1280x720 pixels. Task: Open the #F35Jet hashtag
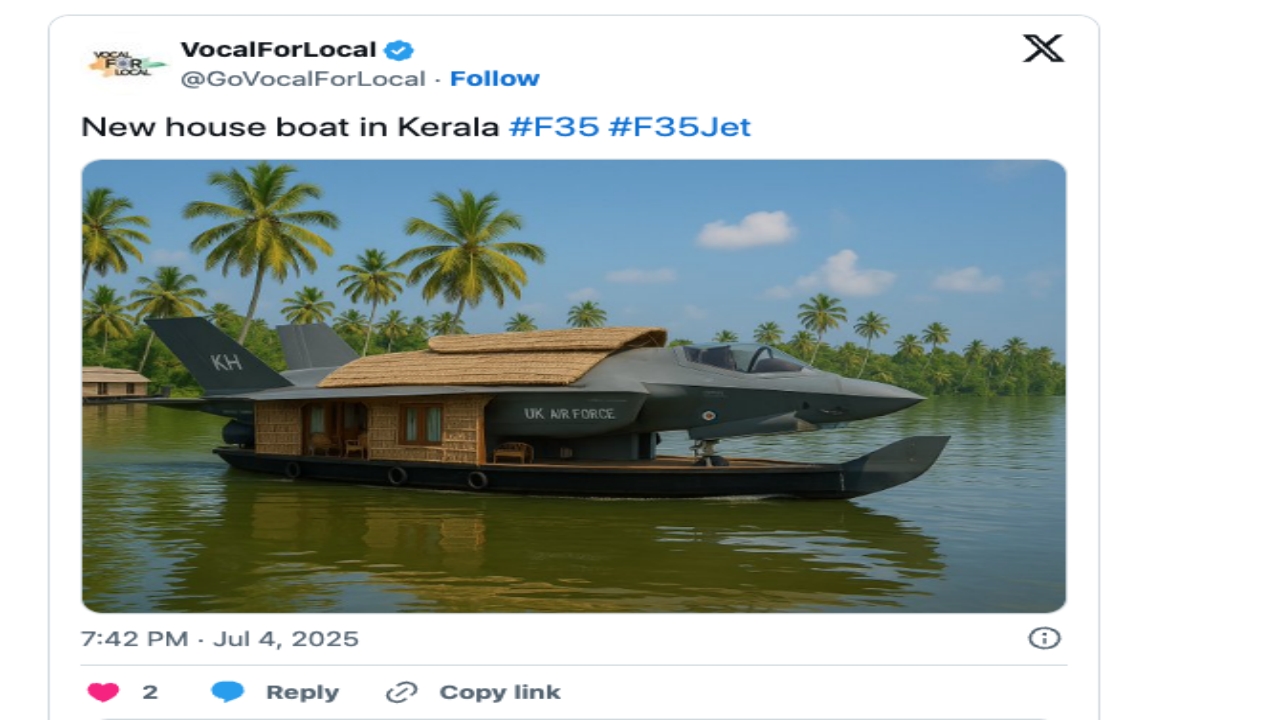(679, 127)
